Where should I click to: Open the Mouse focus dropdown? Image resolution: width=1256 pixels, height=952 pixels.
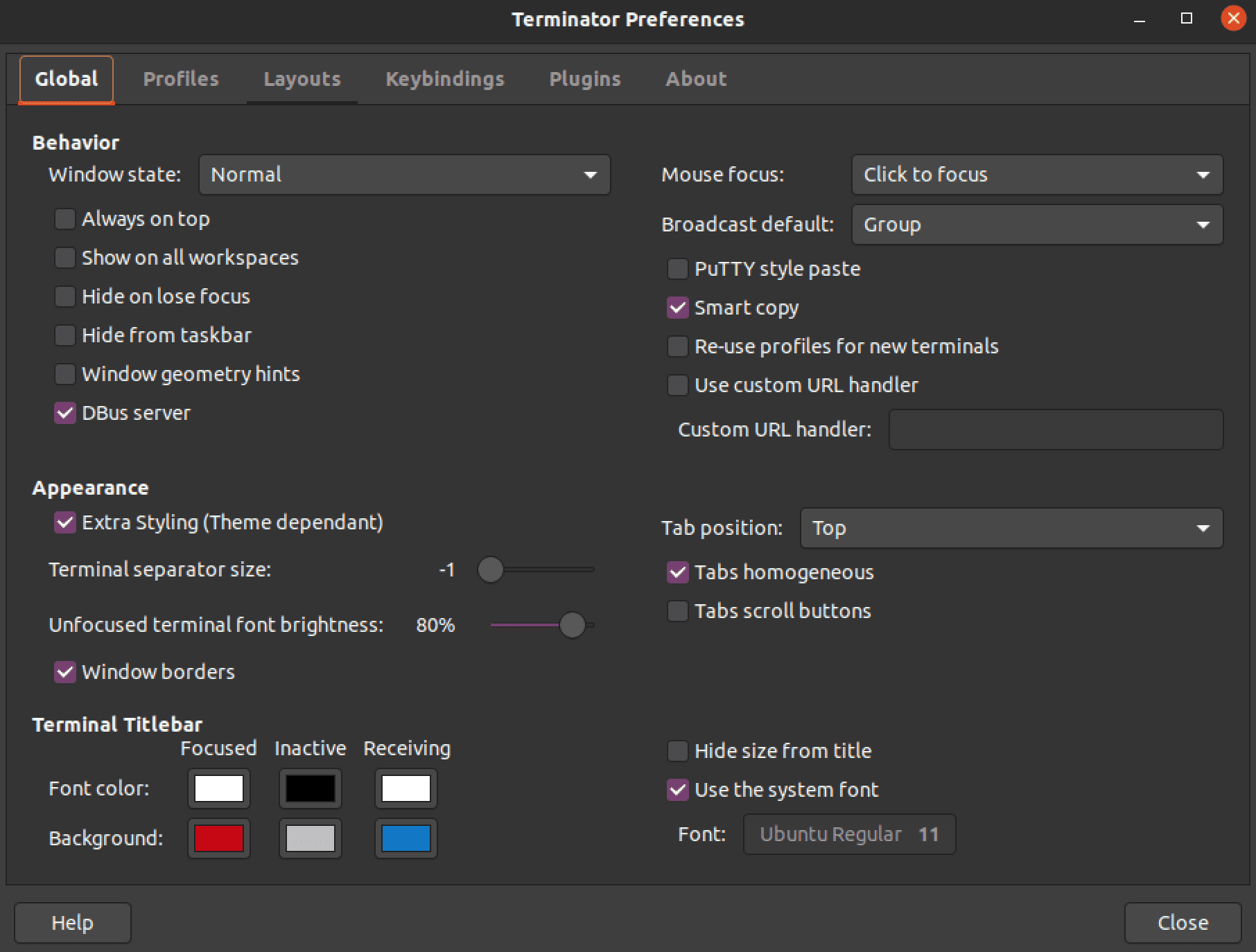pos(1037,175)
